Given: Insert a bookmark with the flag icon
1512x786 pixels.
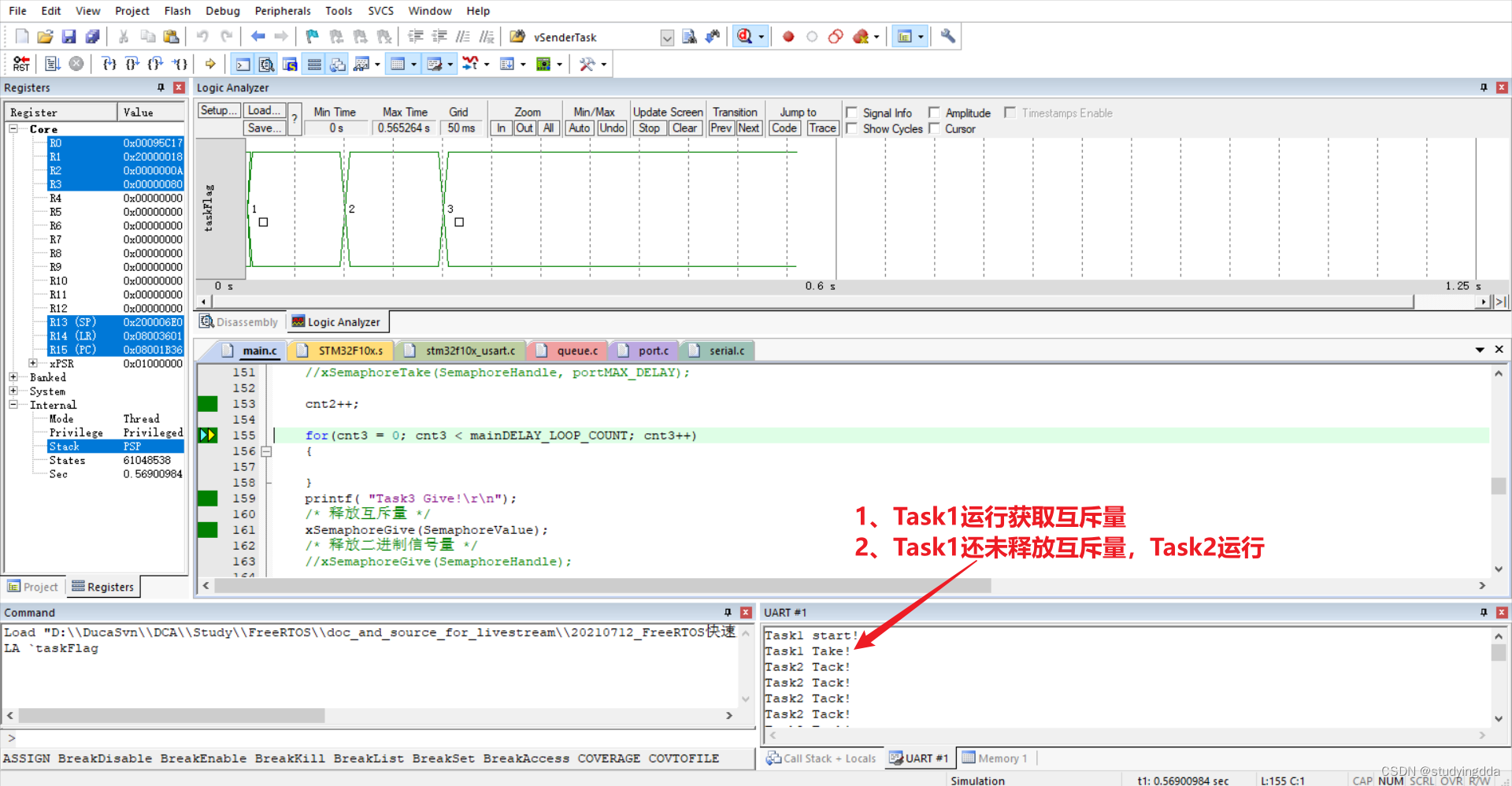Looking at the screenshot, I should click(313, 36).
